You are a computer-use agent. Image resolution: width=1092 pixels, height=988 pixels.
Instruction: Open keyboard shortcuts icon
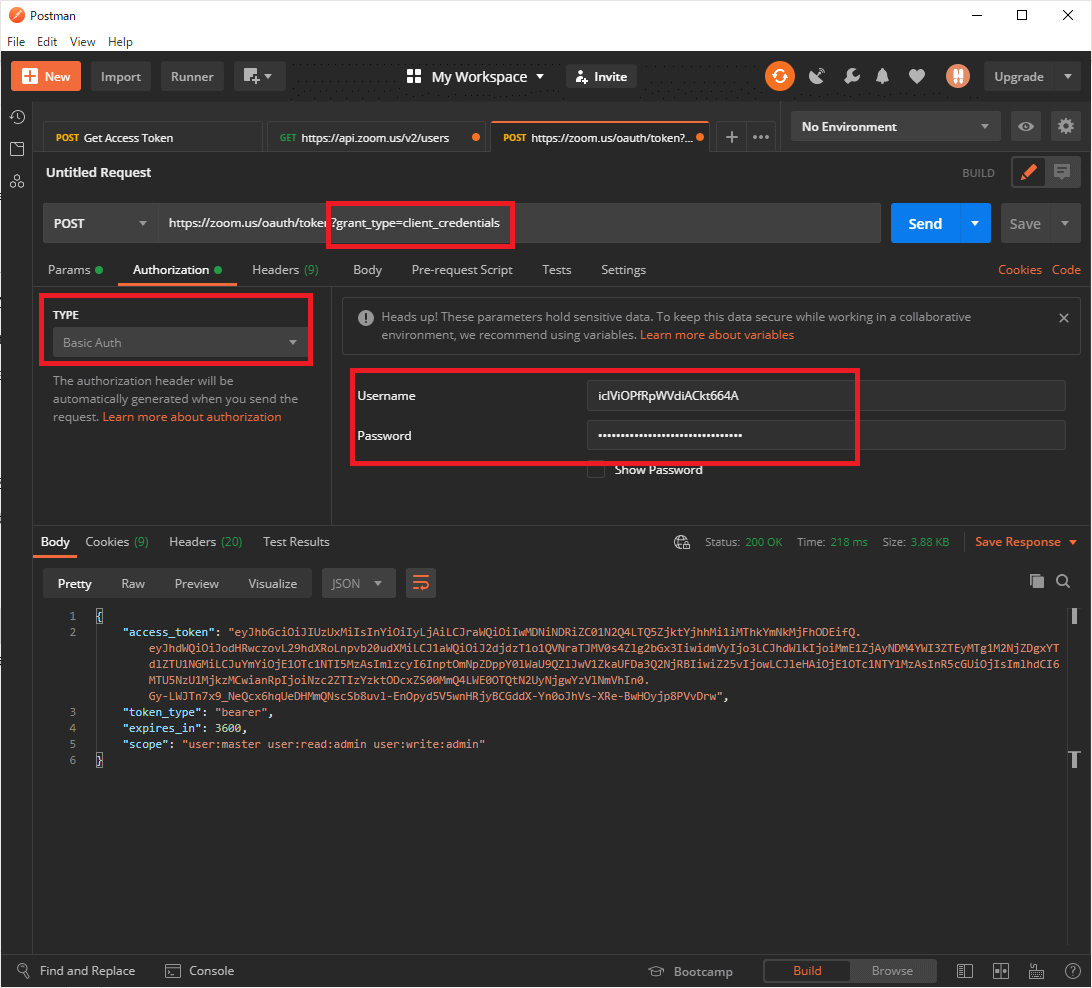1036,971
